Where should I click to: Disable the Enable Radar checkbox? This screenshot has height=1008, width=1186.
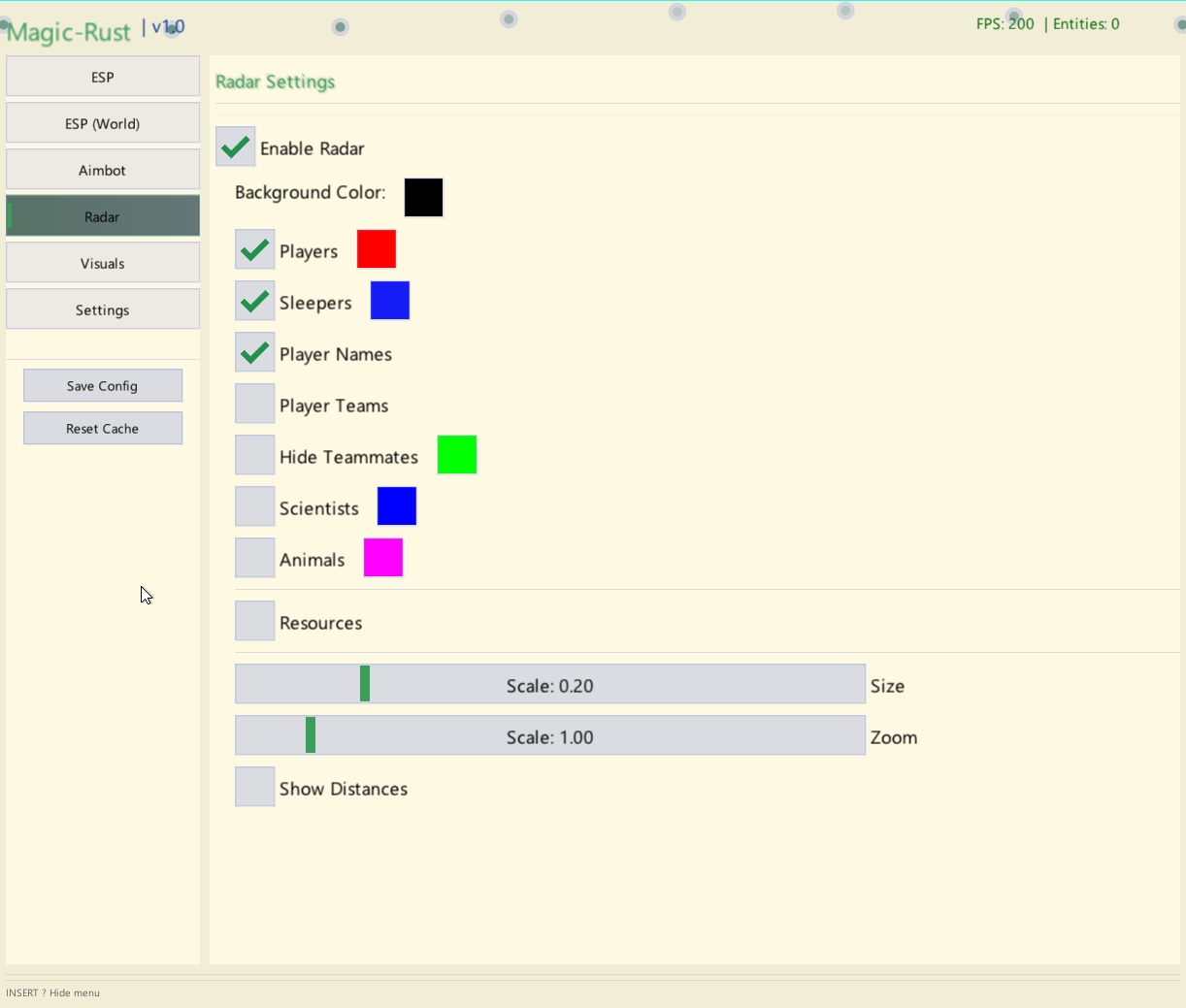point(234,147)
